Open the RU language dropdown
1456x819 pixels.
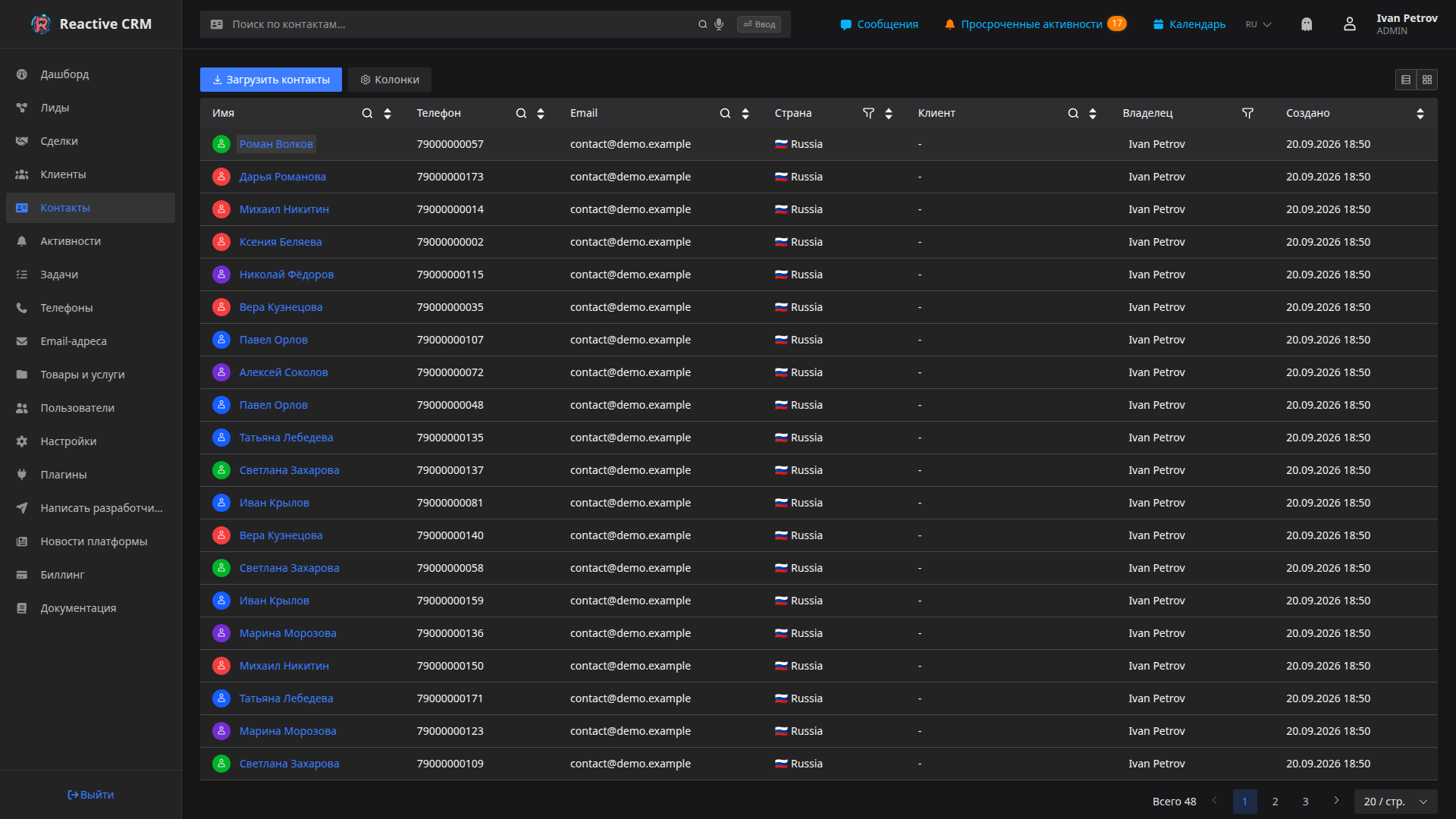coord(1259,24)
